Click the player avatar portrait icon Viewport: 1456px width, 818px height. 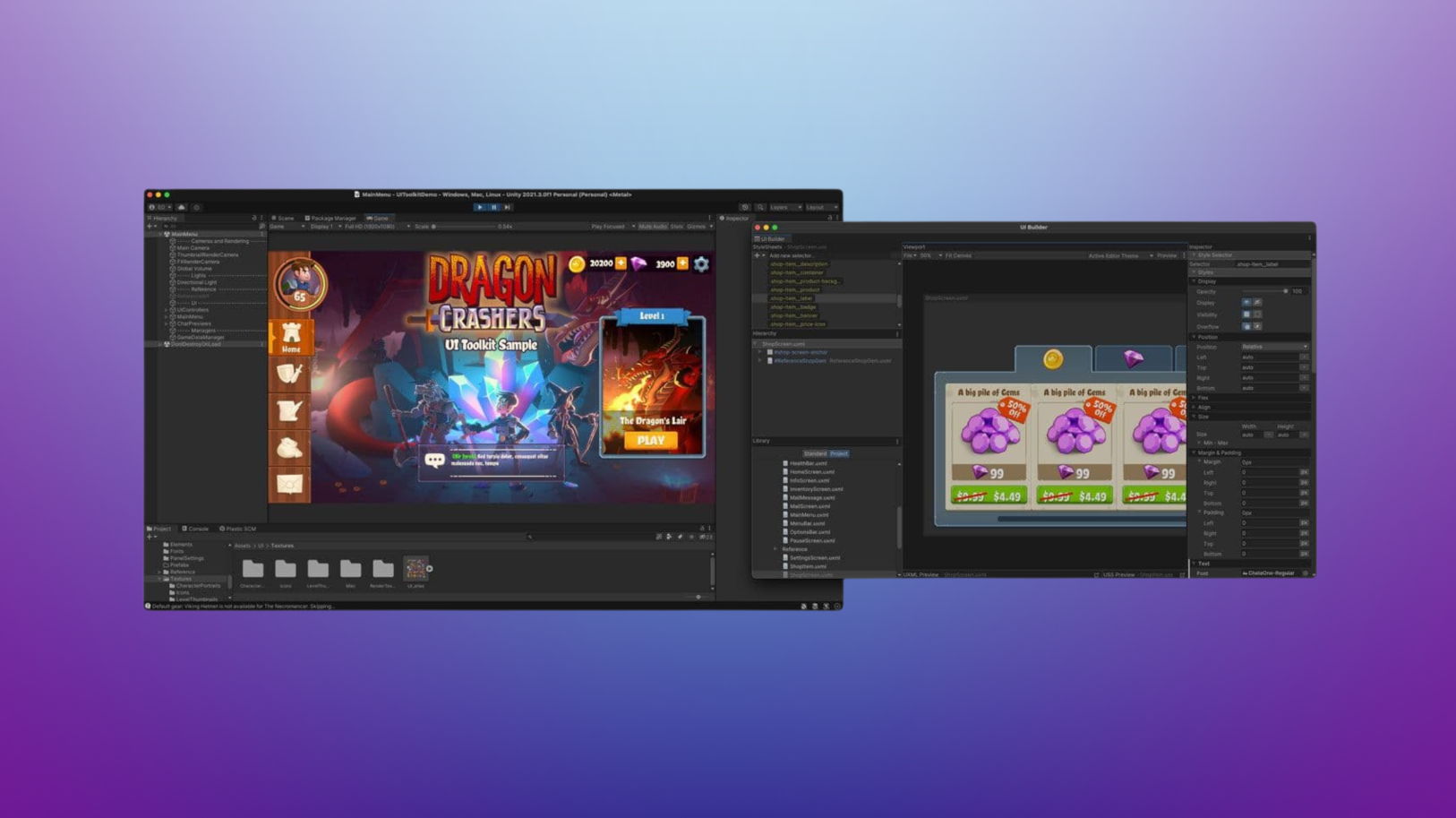(300, 283)
